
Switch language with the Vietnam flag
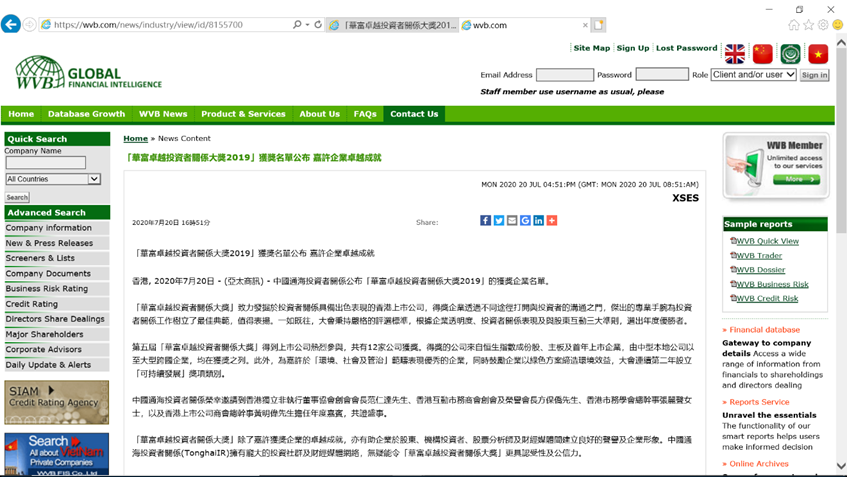[x=818, y=53]
